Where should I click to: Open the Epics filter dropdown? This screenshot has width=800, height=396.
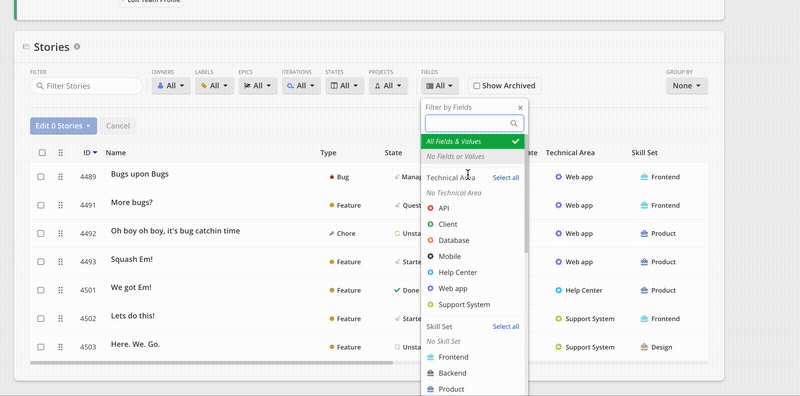tap(258, 86)
